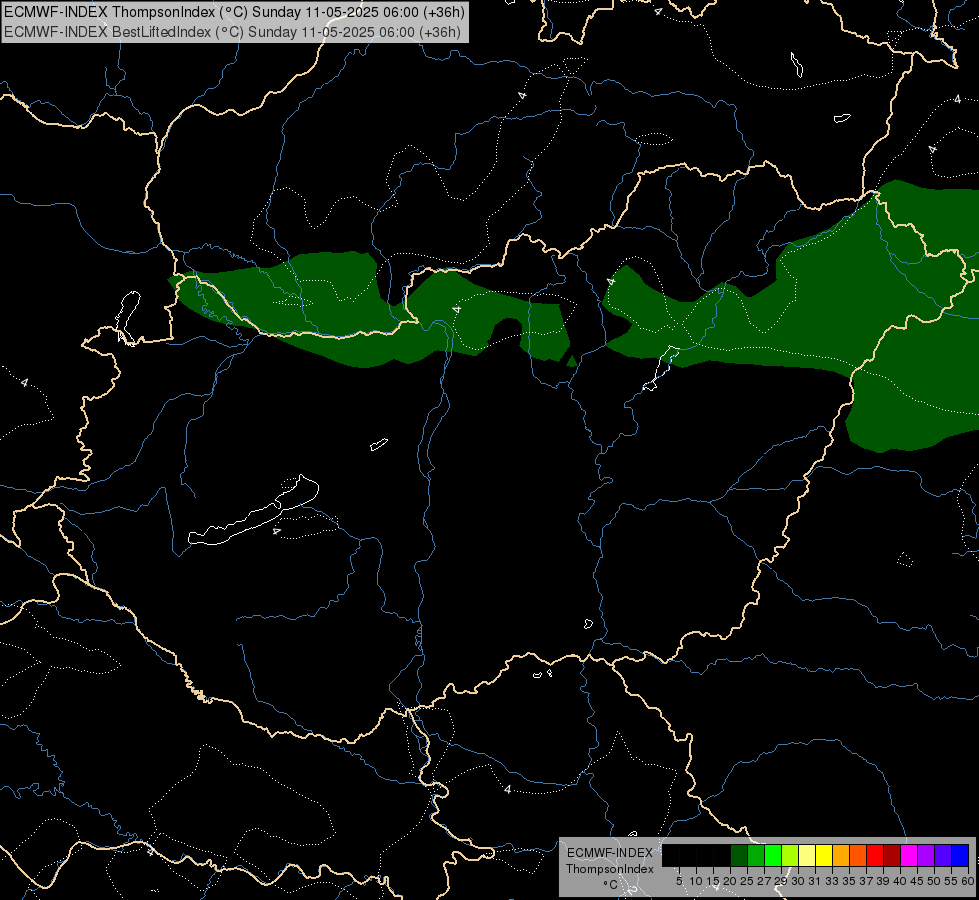Click the '°C' unit label in legend
The width and height of the screenshot is (979, 900).
611,884
